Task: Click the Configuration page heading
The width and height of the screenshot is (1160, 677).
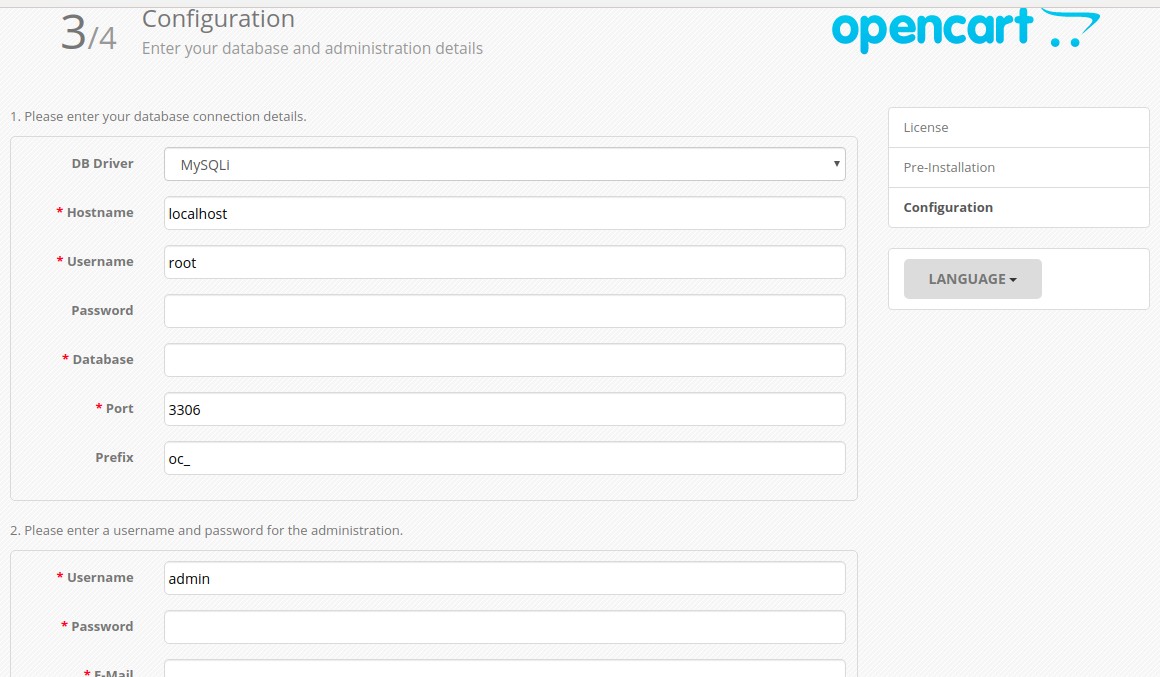Action: point(218,18)
